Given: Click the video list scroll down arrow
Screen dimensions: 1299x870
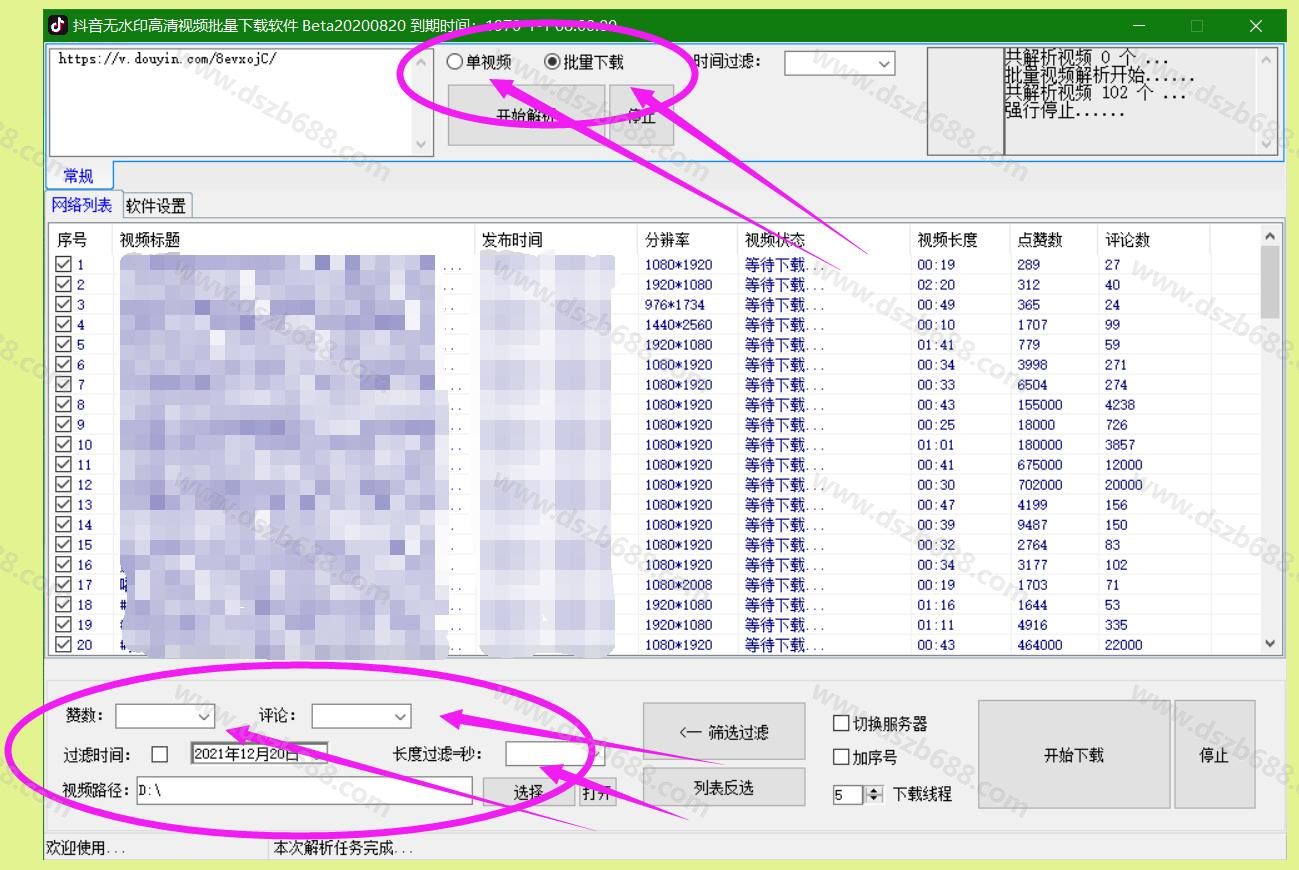Looking at the screenshot, I should point(1270,644).
